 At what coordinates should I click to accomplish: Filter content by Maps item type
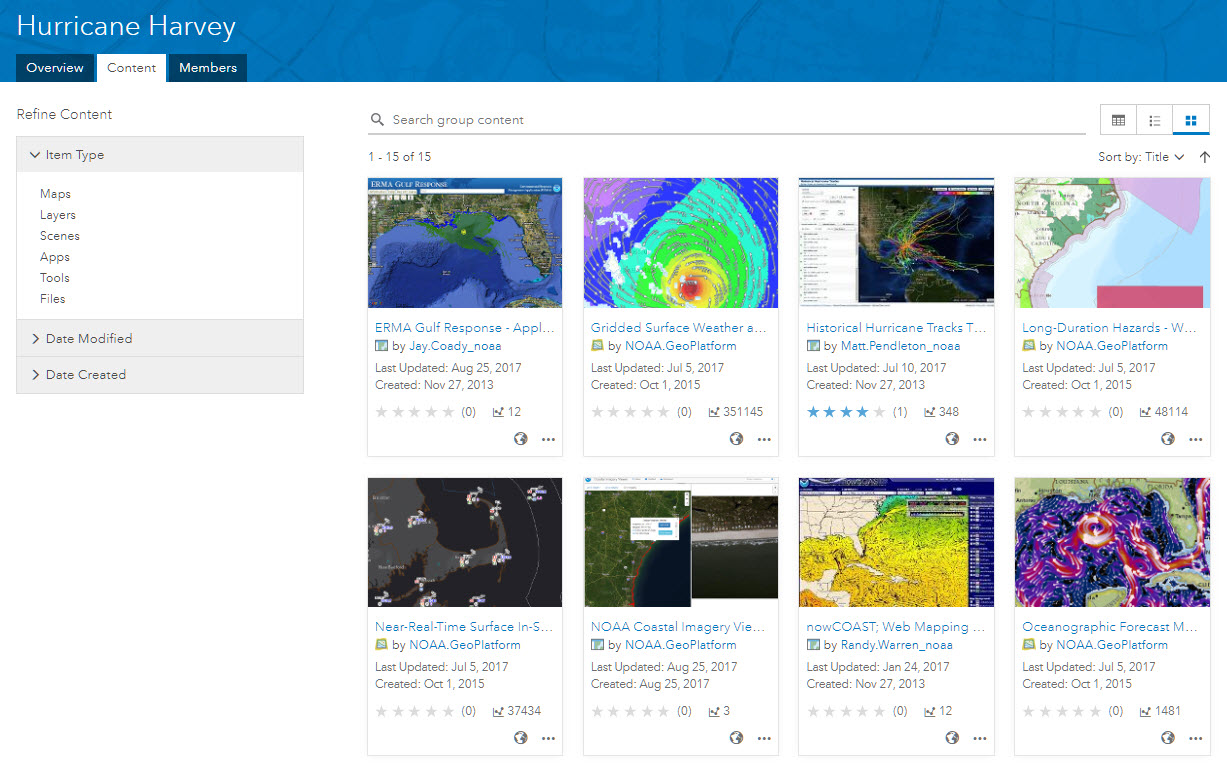pyautogui.click(x=55, y=194)
